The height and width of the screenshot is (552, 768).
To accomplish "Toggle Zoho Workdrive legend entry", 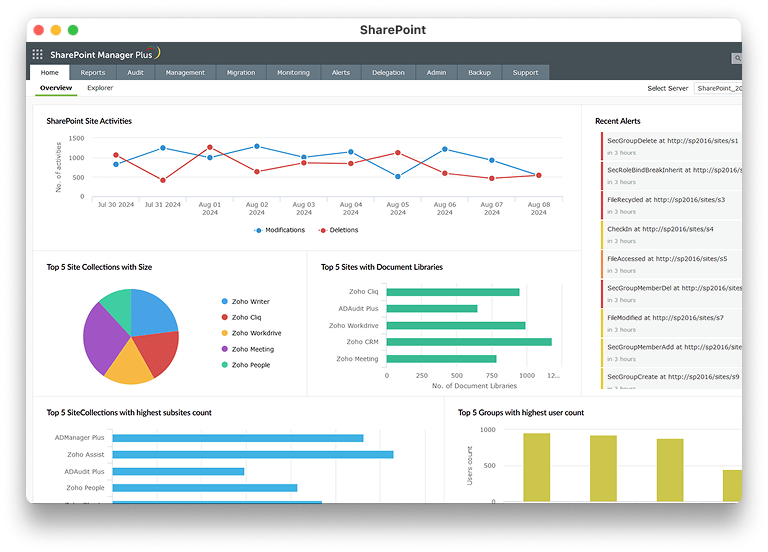I will 251,333.
